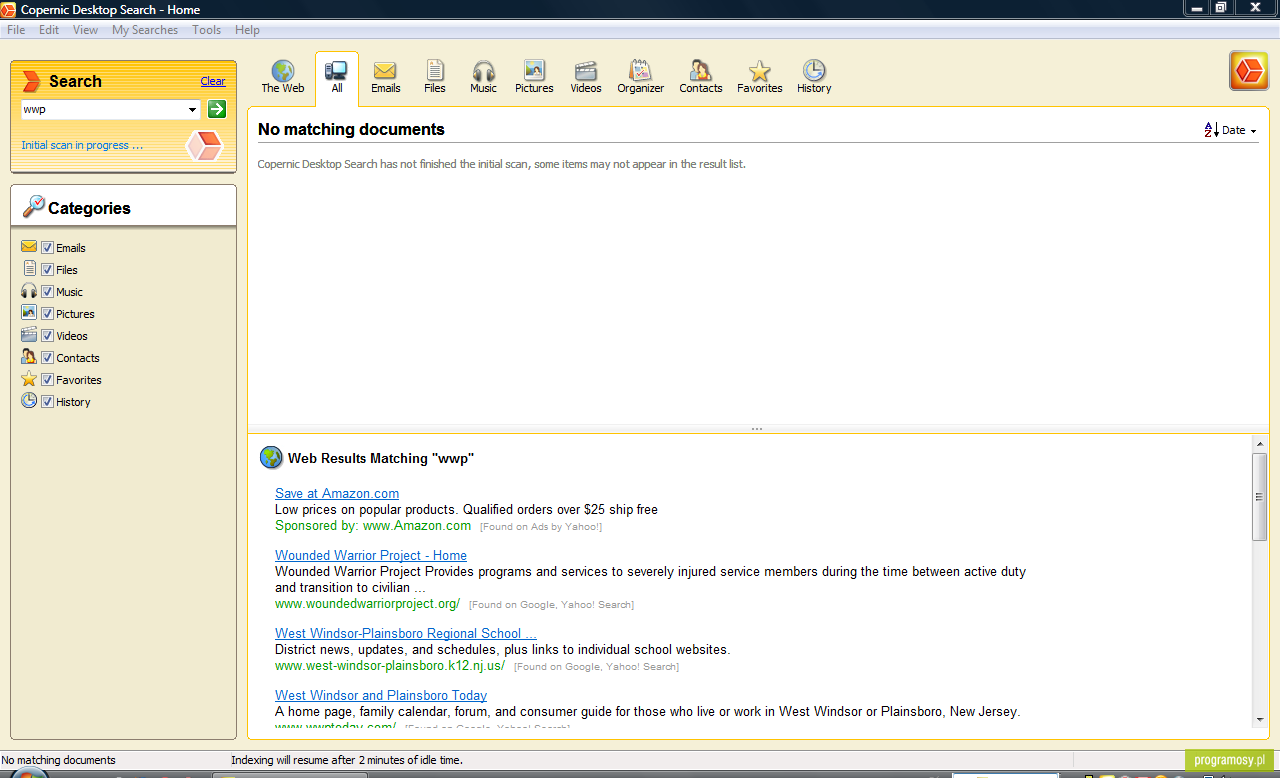Click the Copernic logo button at top right
Image resolution: width=1280 pixels, height=778 pixels.
[1249, 71]
